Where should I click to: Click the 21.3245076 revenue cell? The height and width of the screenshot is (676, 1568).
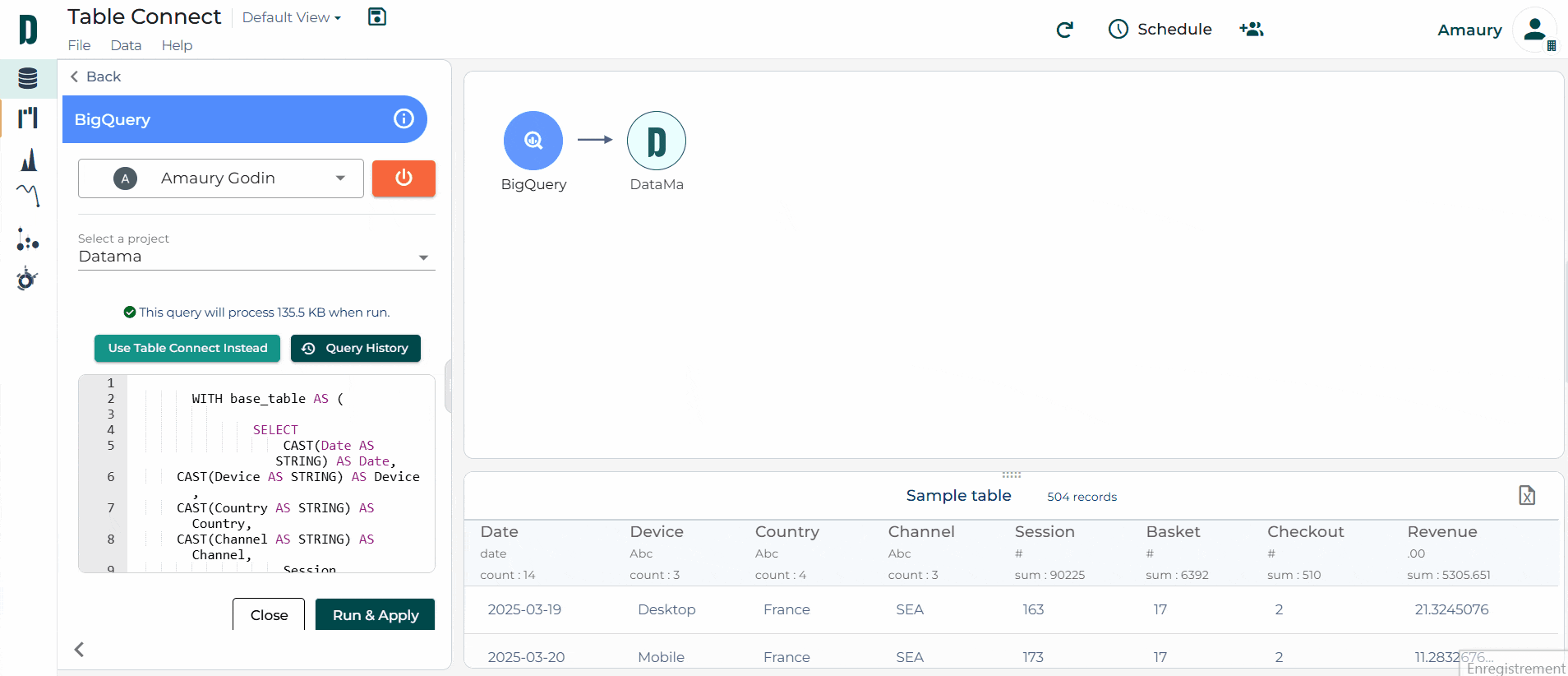click(1451, 609)
